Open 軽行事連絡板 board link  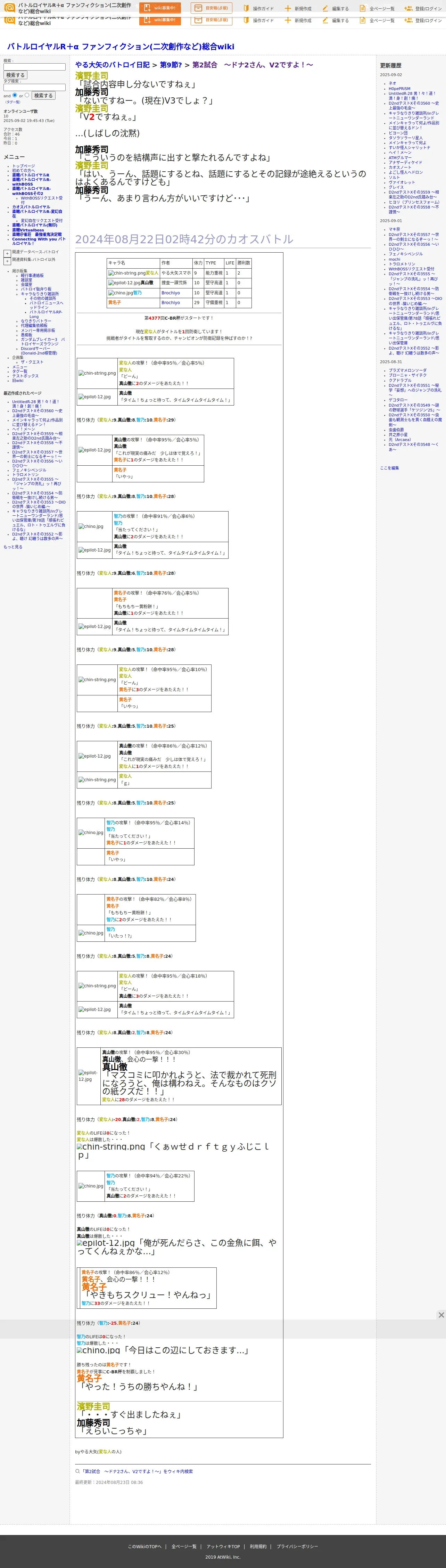pos(32,276)
